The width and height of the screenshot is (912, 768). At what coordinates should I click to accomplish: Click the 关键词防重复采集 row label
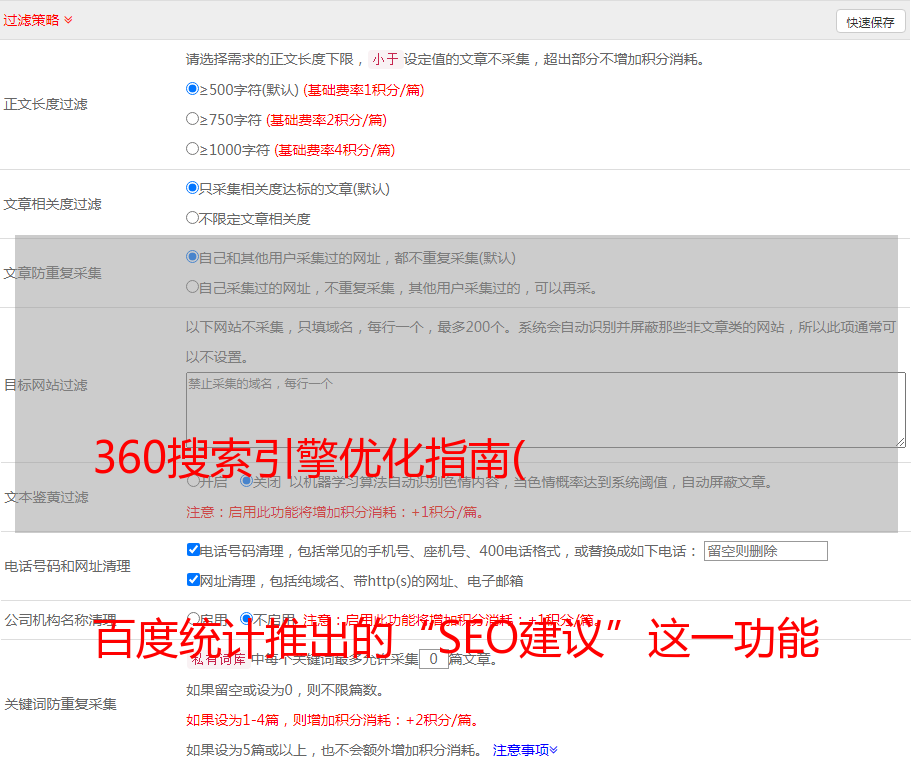coord(60,704)
